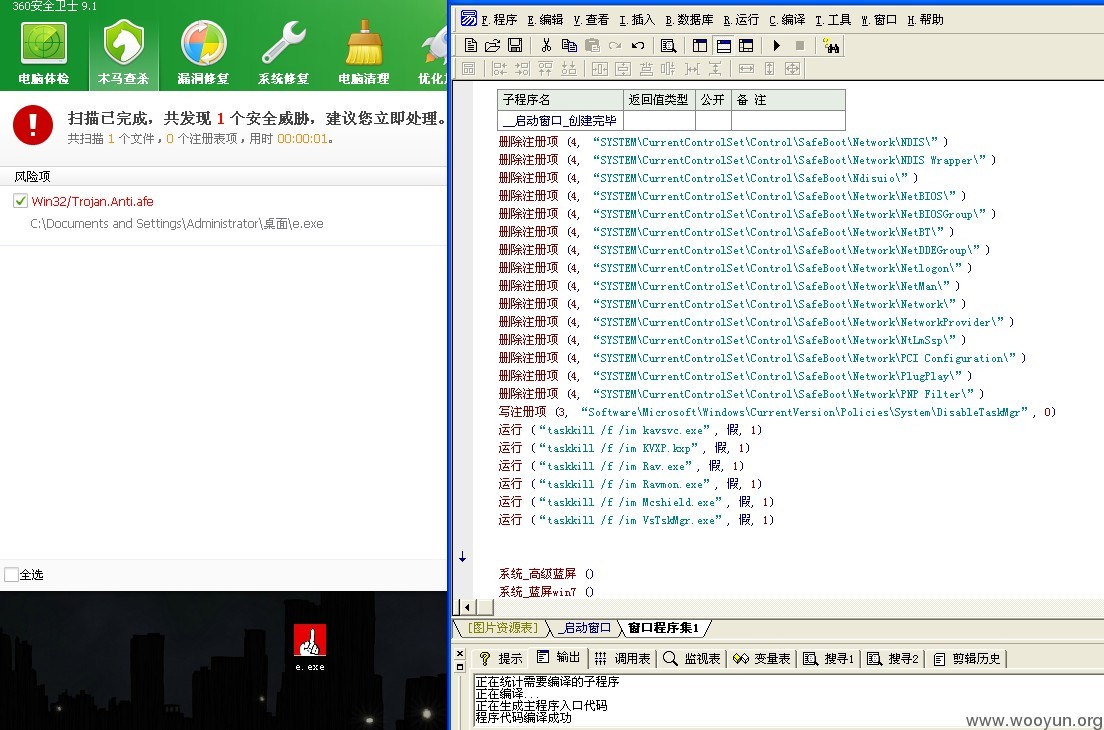Open the R.运行 menu
This screenshot has width=1104, height=730.
point(741,20)
